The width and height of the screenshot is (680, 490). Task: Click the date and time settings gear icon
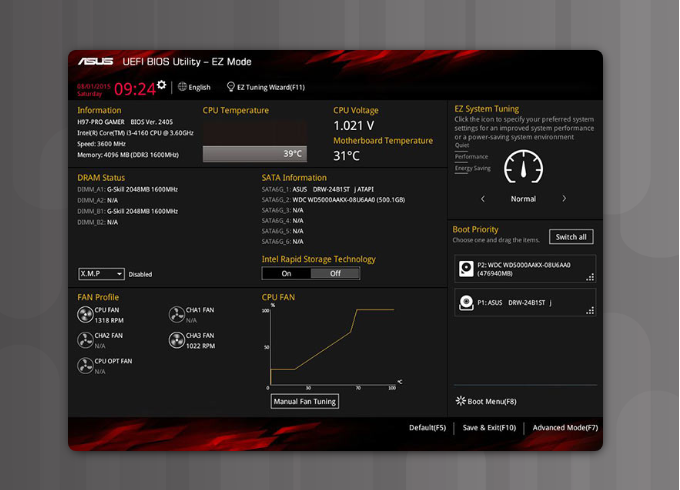161,86
